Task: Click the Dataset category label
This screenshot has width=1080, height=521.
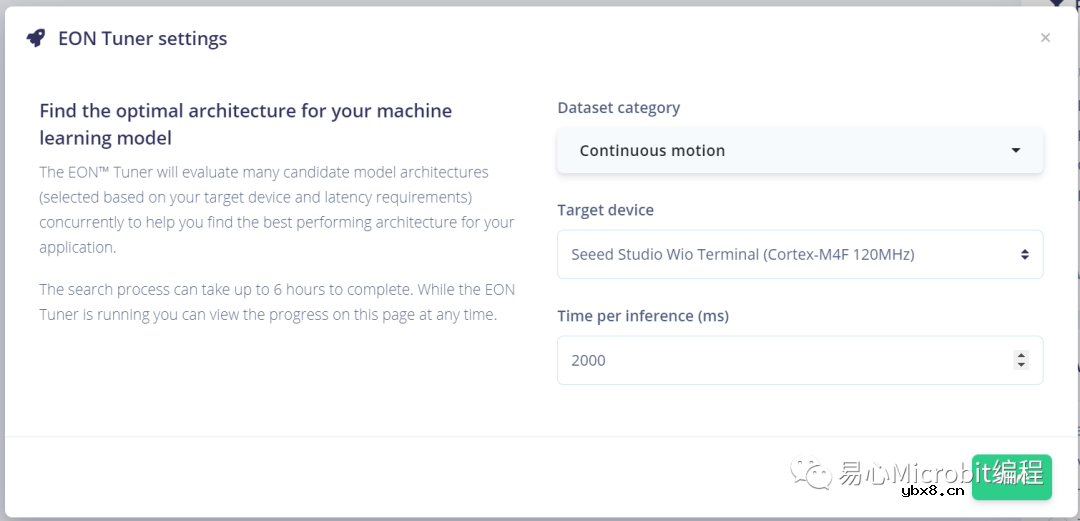Action: click(618, 108)
